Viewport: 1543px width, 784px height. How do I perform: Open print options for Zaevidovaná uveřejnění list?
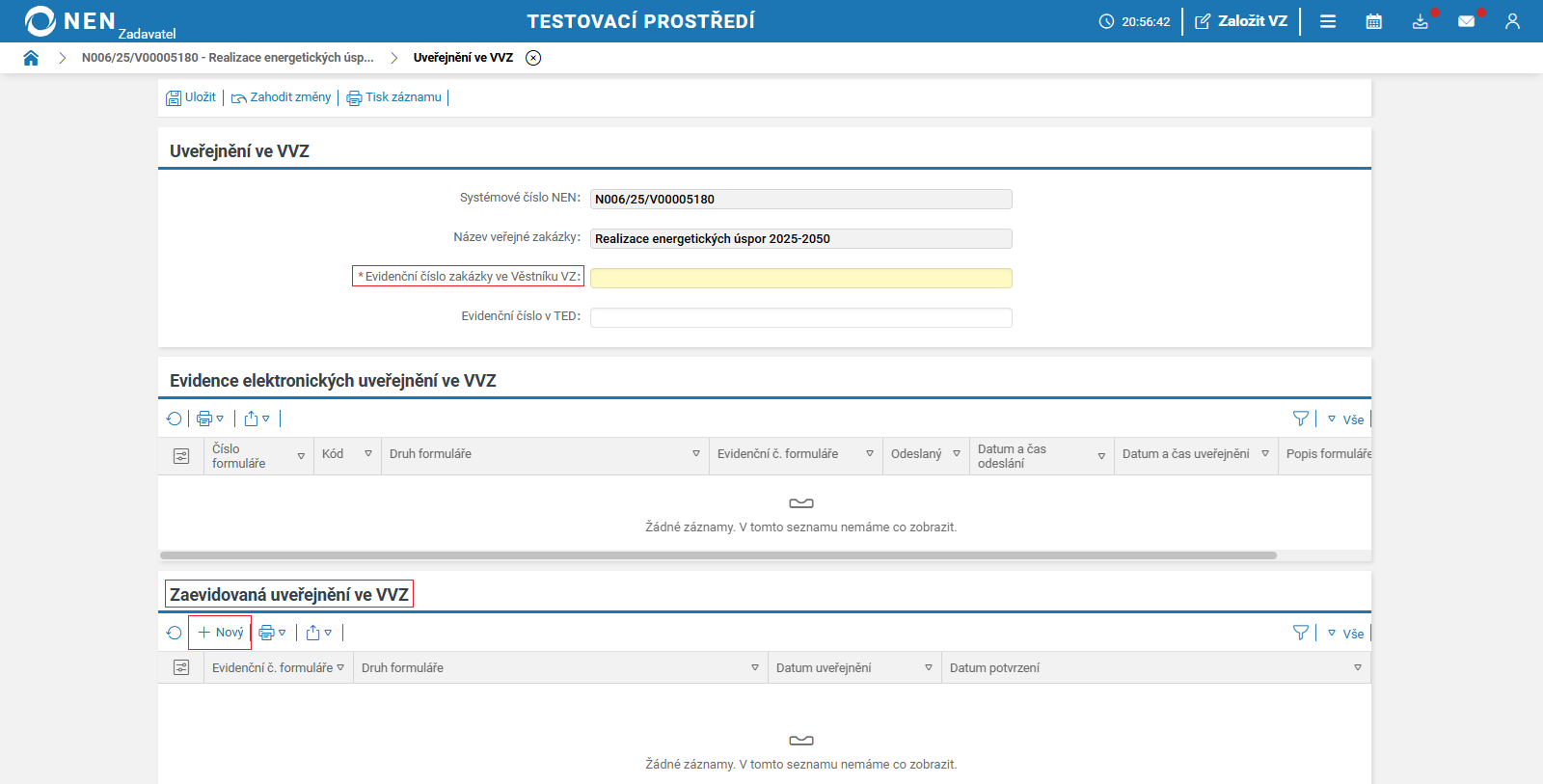[272, 633]
